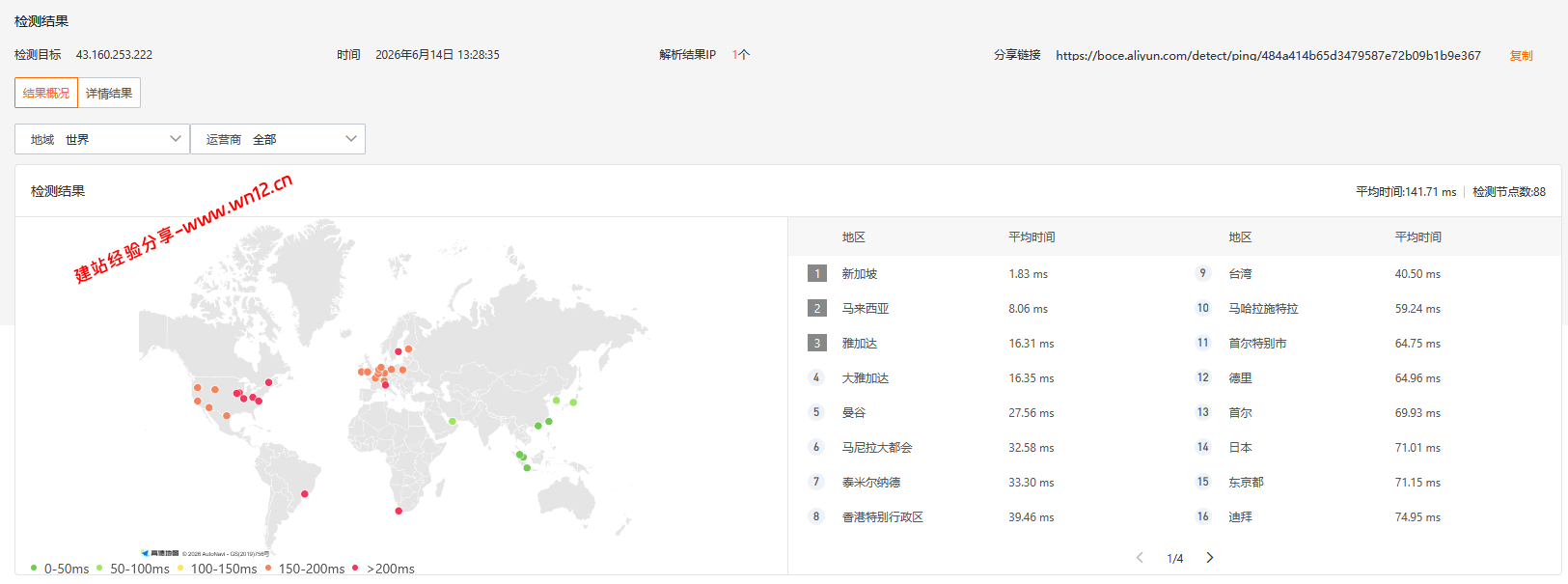The height and width of the screenshot is (584, 1568).
Task: Select the 泰米尔纳德 region entry
Action: click(871, 483)
